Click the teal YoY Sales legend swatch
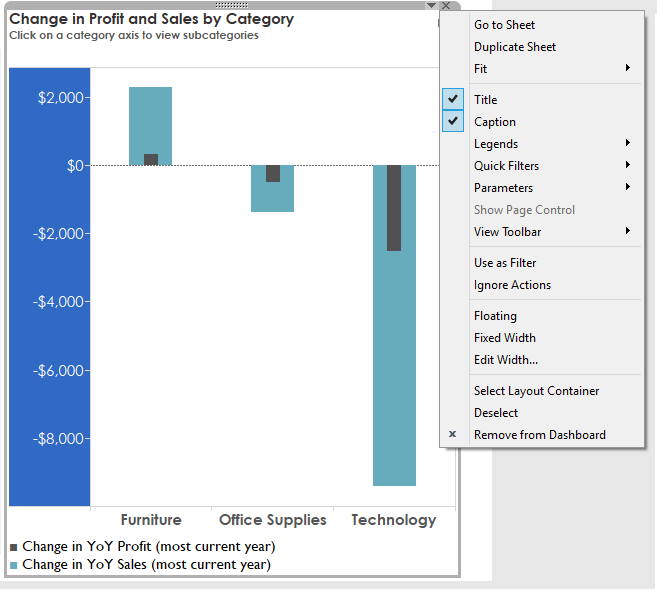Screen dimensions: 657x591 tap(13, 565)
